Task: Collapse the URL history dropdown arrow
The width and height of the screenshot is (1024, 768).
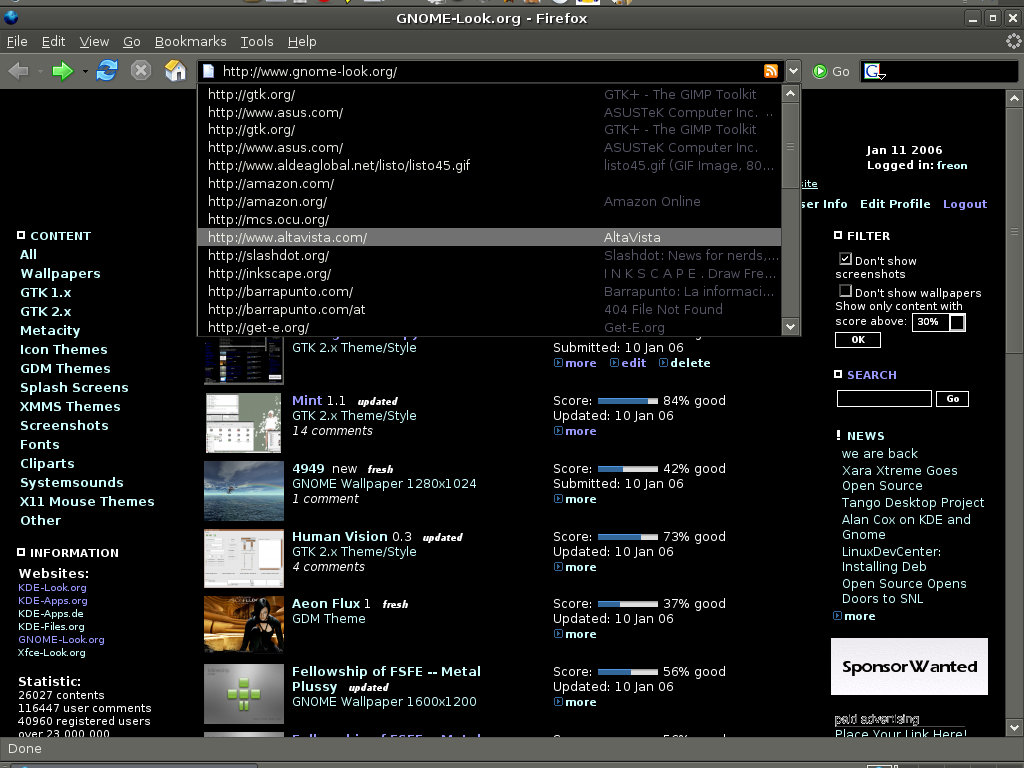Action: pos(793,71)
